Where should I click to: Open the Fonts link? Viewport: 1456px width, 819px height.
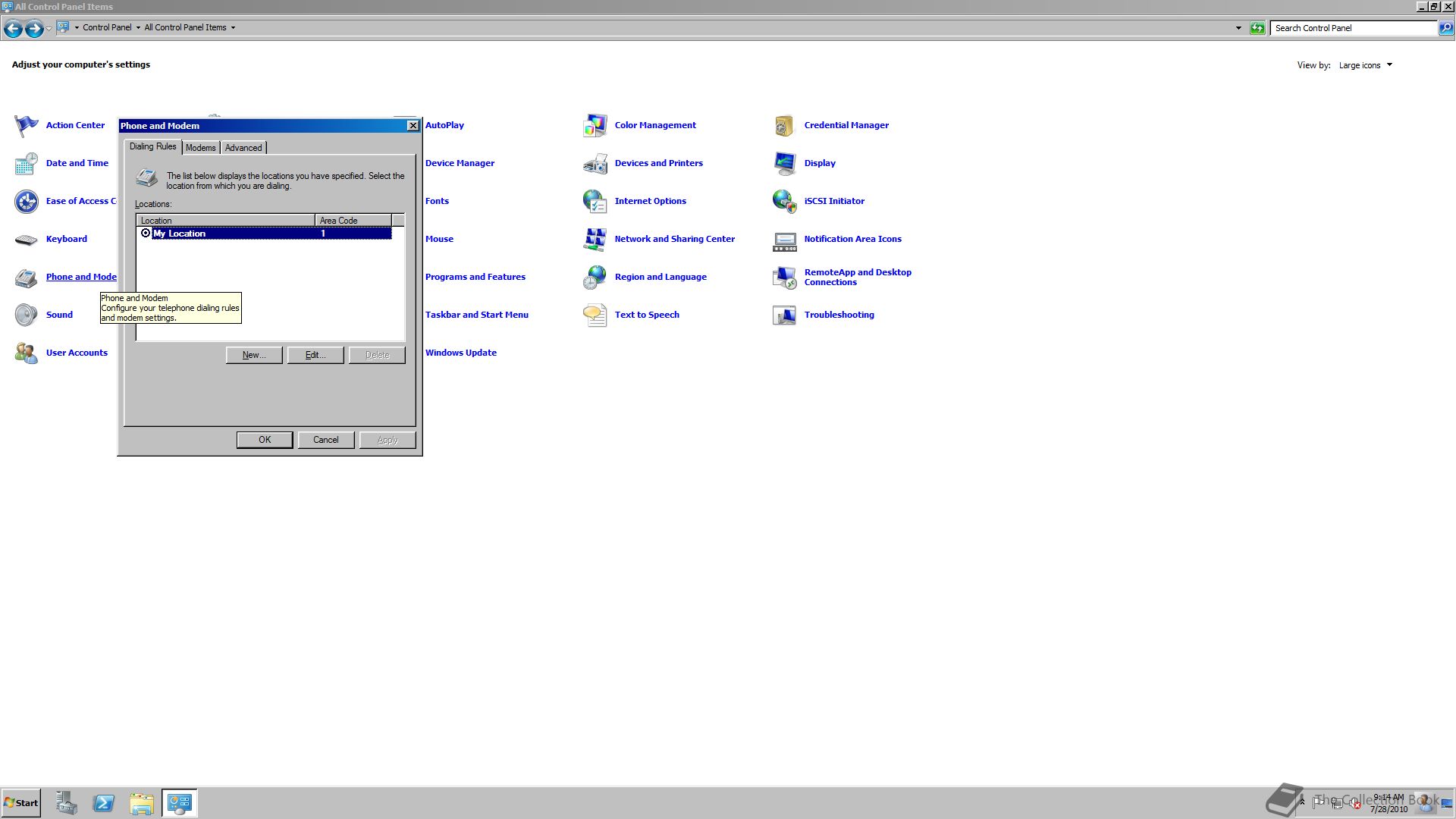pyautogui.click(x=437, y=201)
